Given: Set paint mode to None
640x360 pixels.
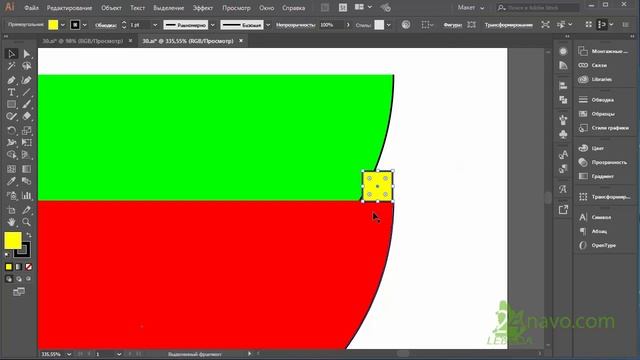Looking at the screenshot, I should click(x=29, y=267).
